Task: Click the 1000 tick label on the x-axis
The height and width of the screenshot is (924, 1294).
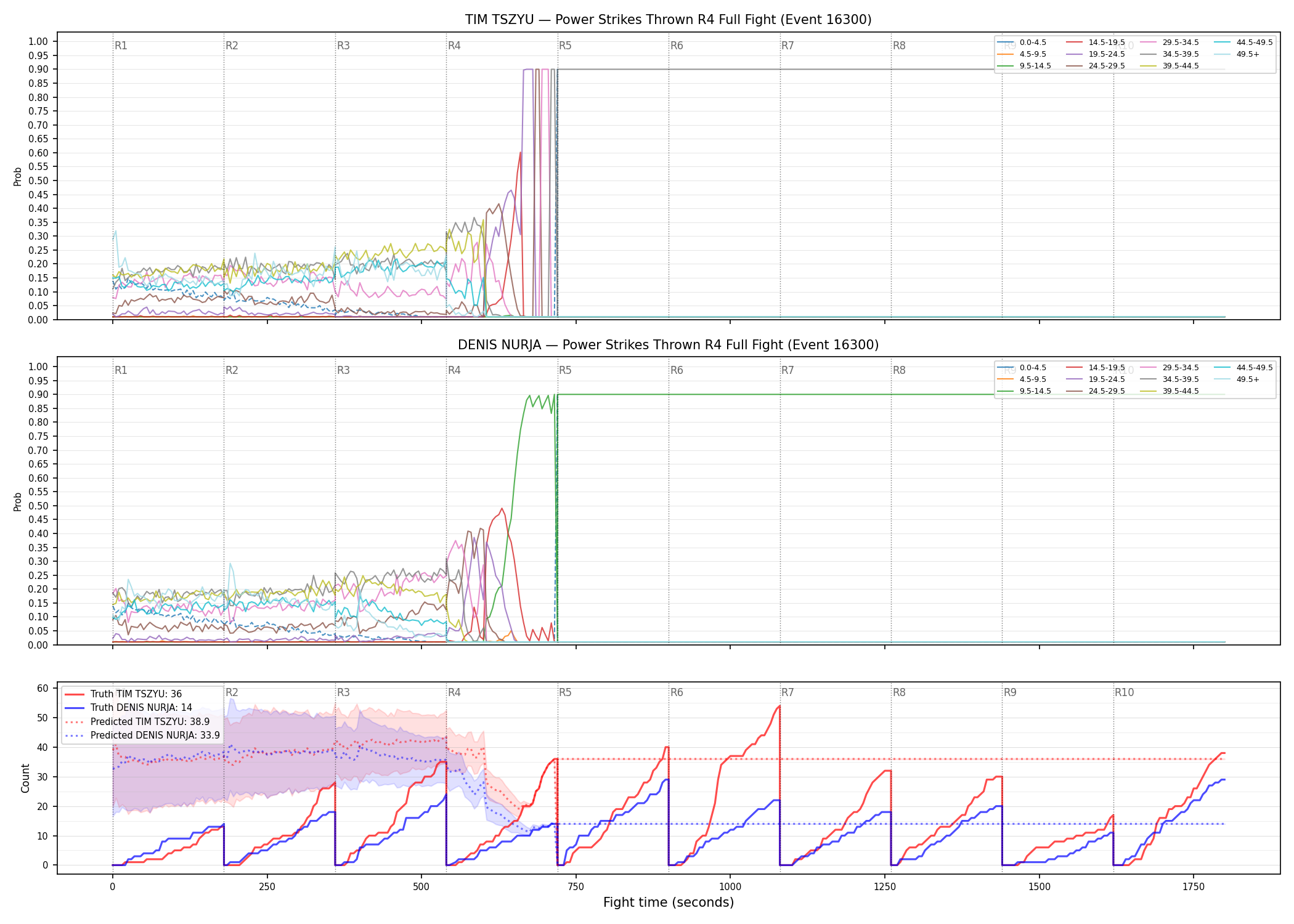Action: (x=730, y=886)
